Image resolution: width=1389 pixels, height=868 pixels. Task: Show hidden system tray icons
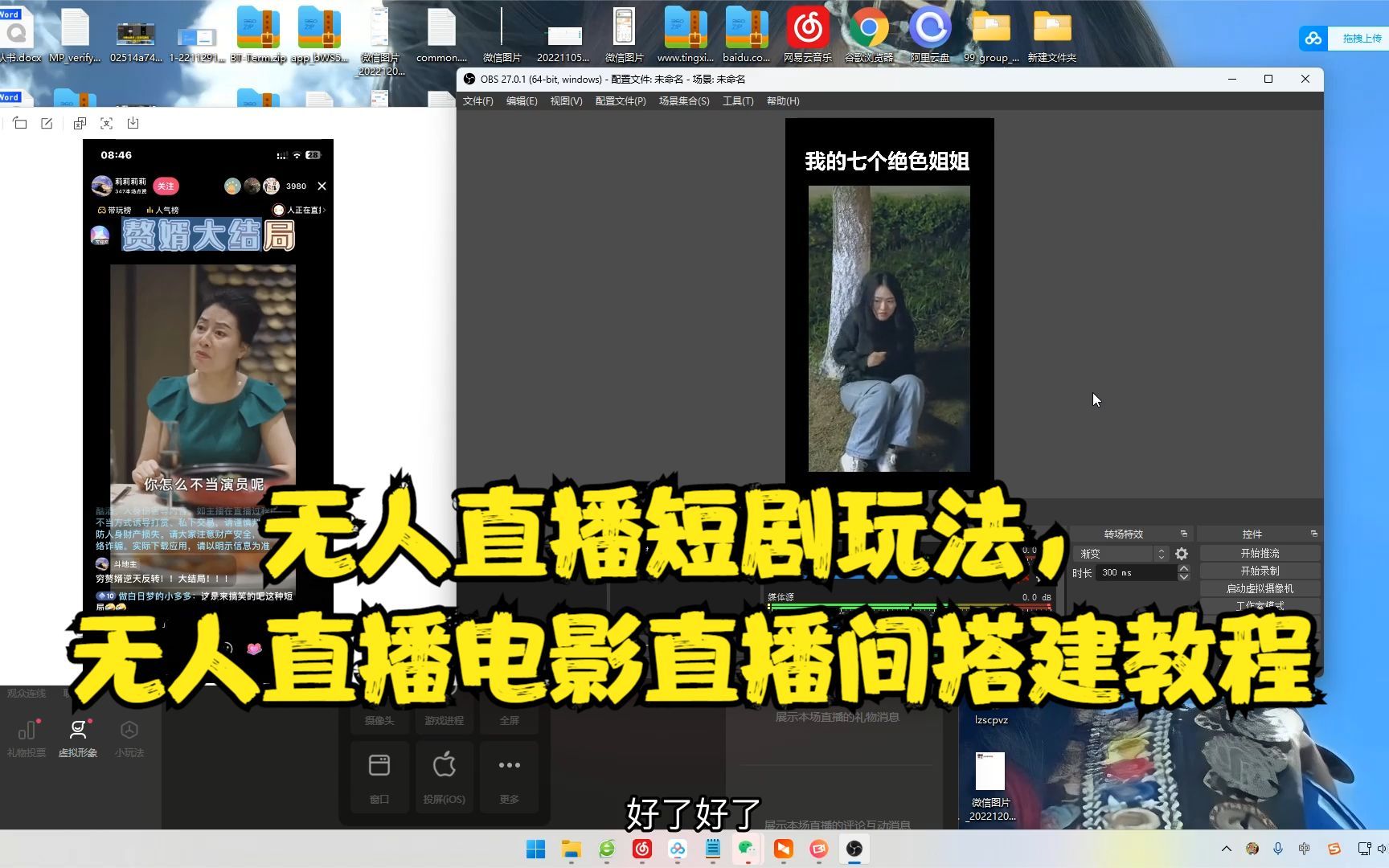pos(1227,849)
